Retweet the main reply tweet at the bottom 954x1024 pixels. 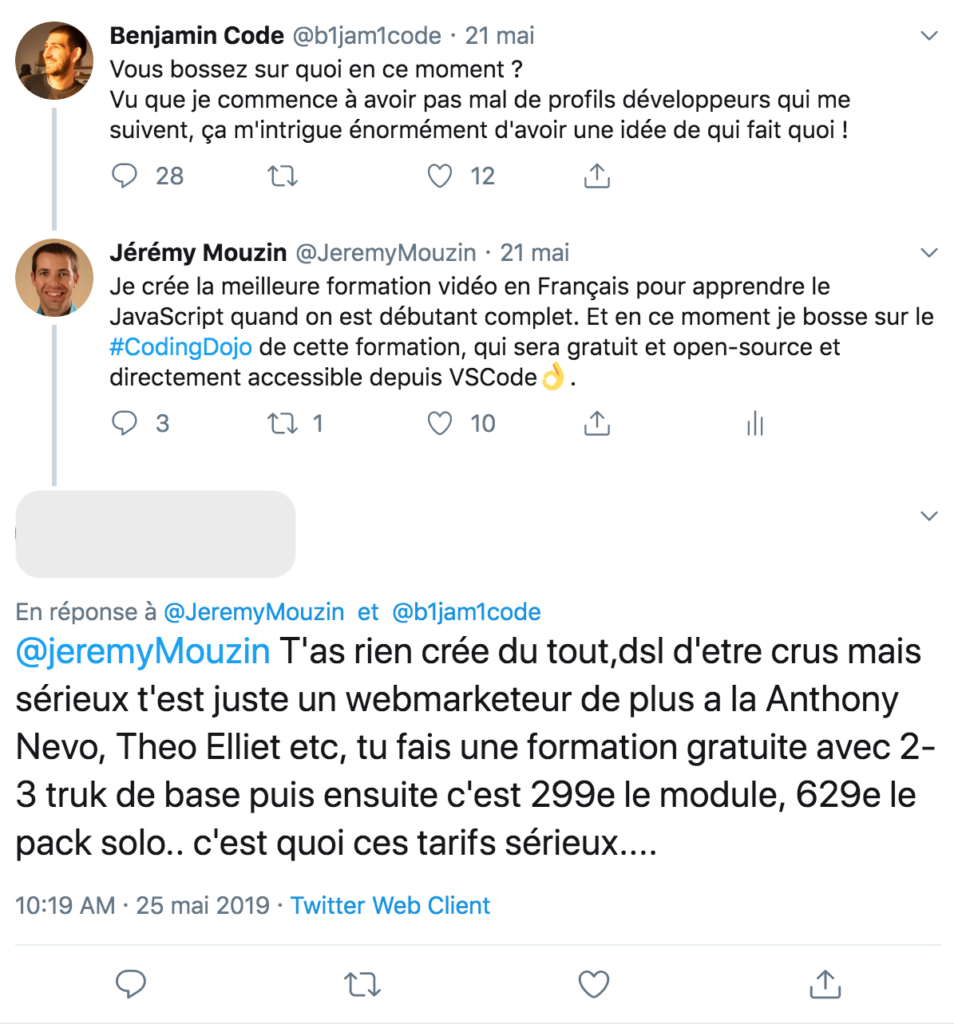[x=362, y=984]
